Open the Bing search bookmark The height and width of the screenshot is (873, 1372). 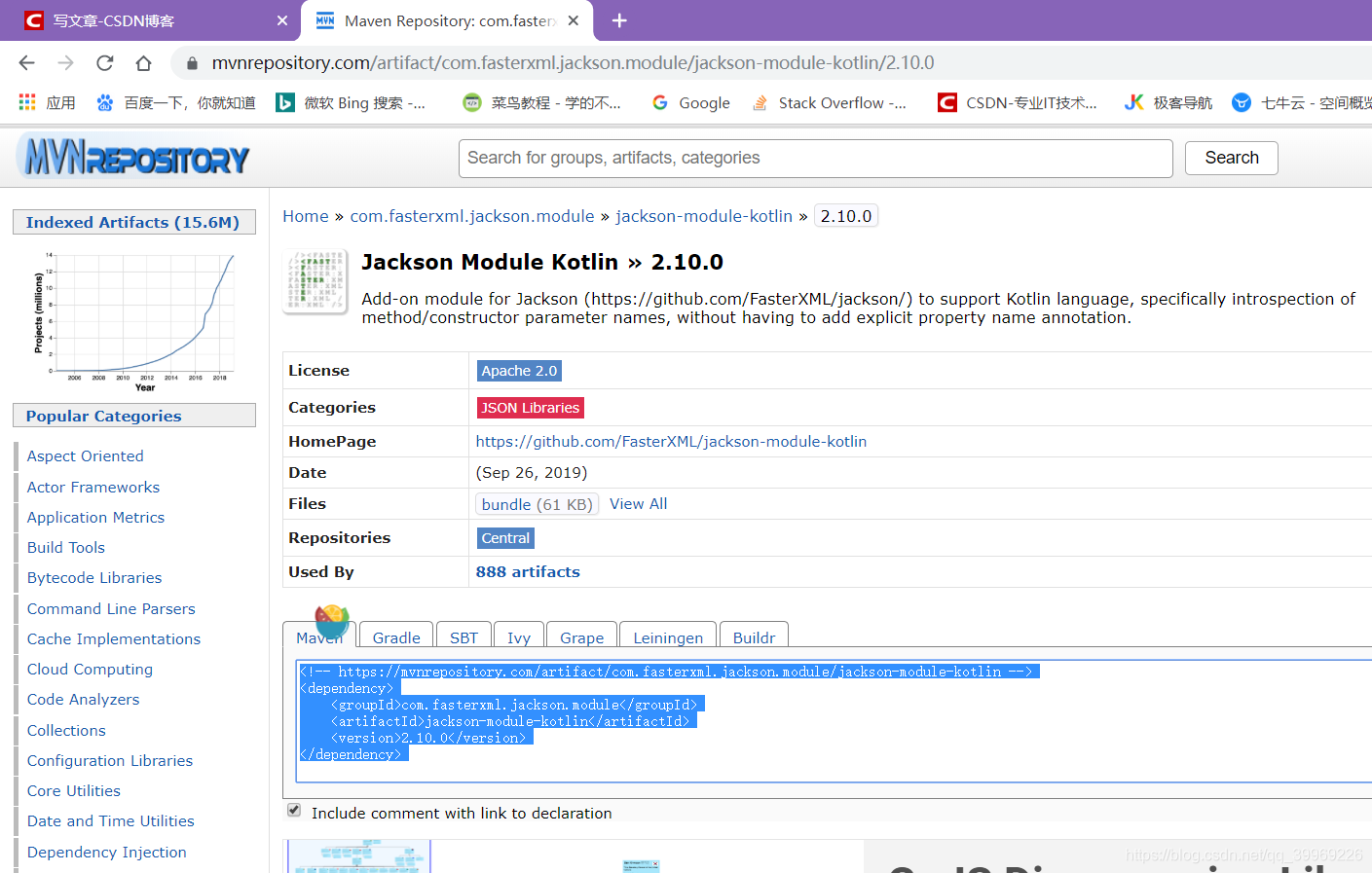(352, 102)
